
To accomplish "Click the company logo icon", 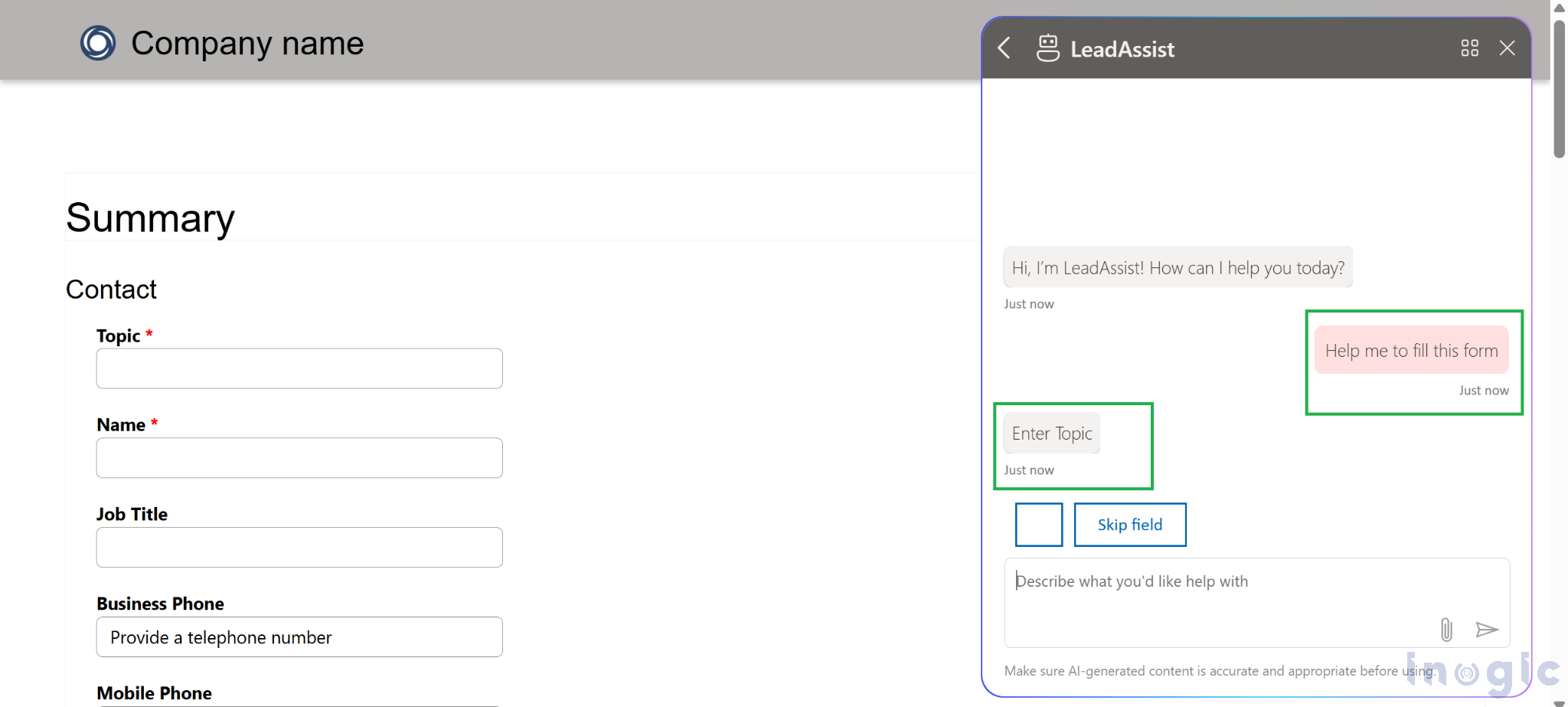I will click(x=98, y=43).
